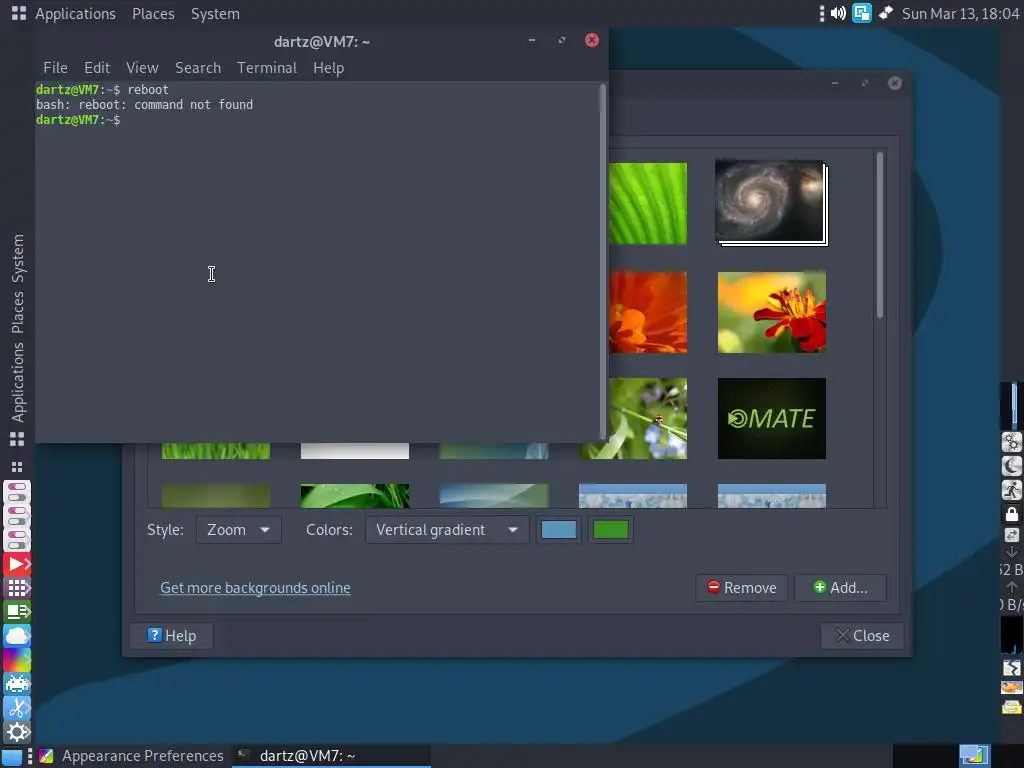Image resolution: width=1024 pixels, height=768 pixels.
Task: Launch the blue cloud icon in left dock
Action: (17, 635)
